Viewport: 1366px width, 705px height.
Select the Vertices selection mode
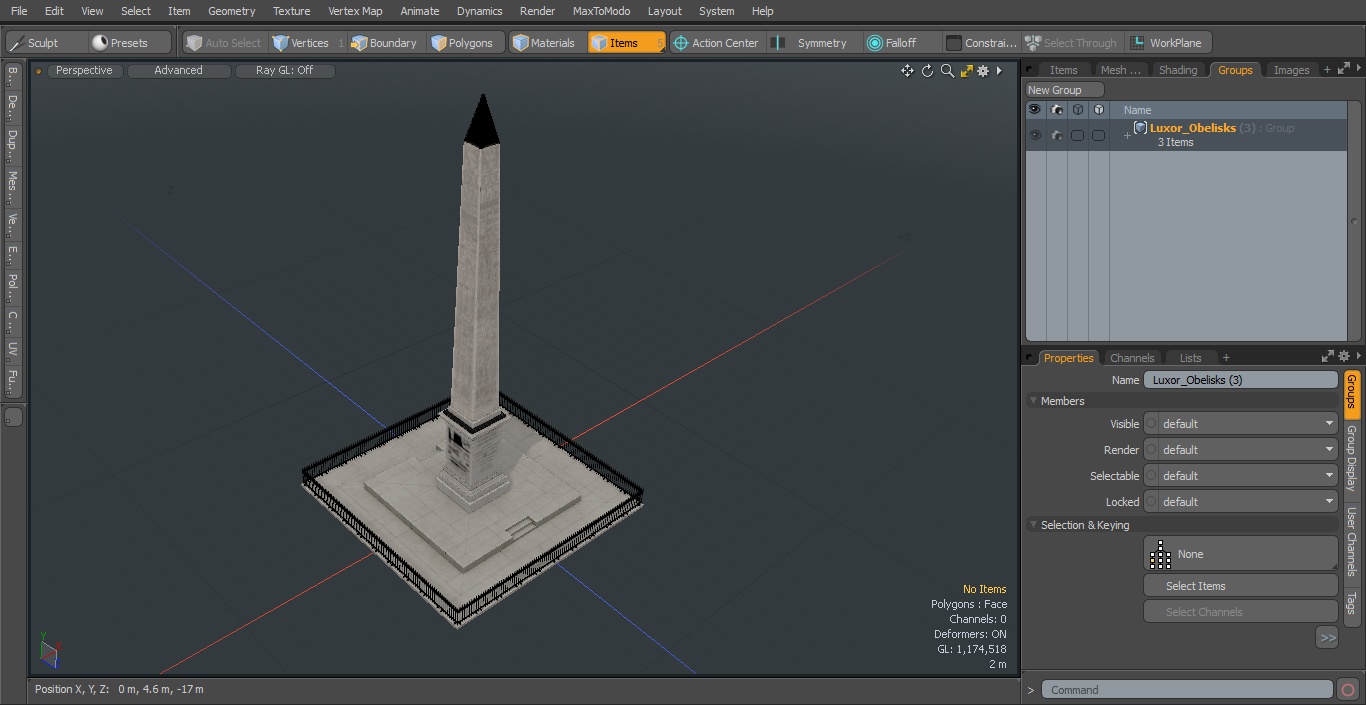coord(308,43)
